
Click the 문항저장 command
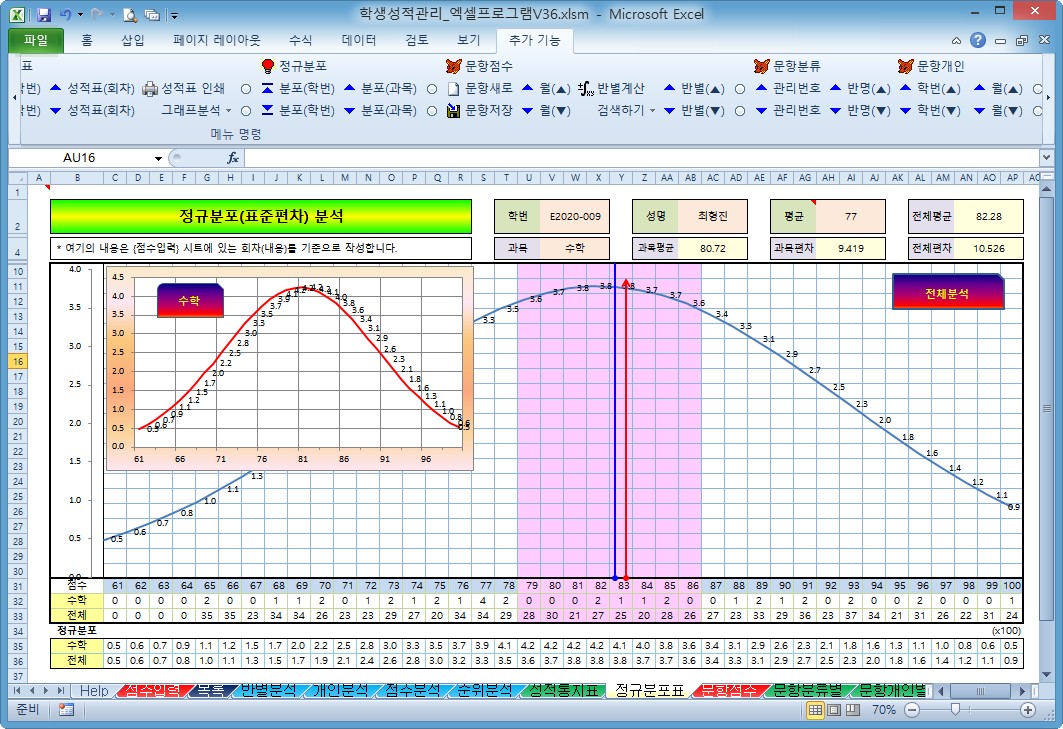click(x=480, y=110)
